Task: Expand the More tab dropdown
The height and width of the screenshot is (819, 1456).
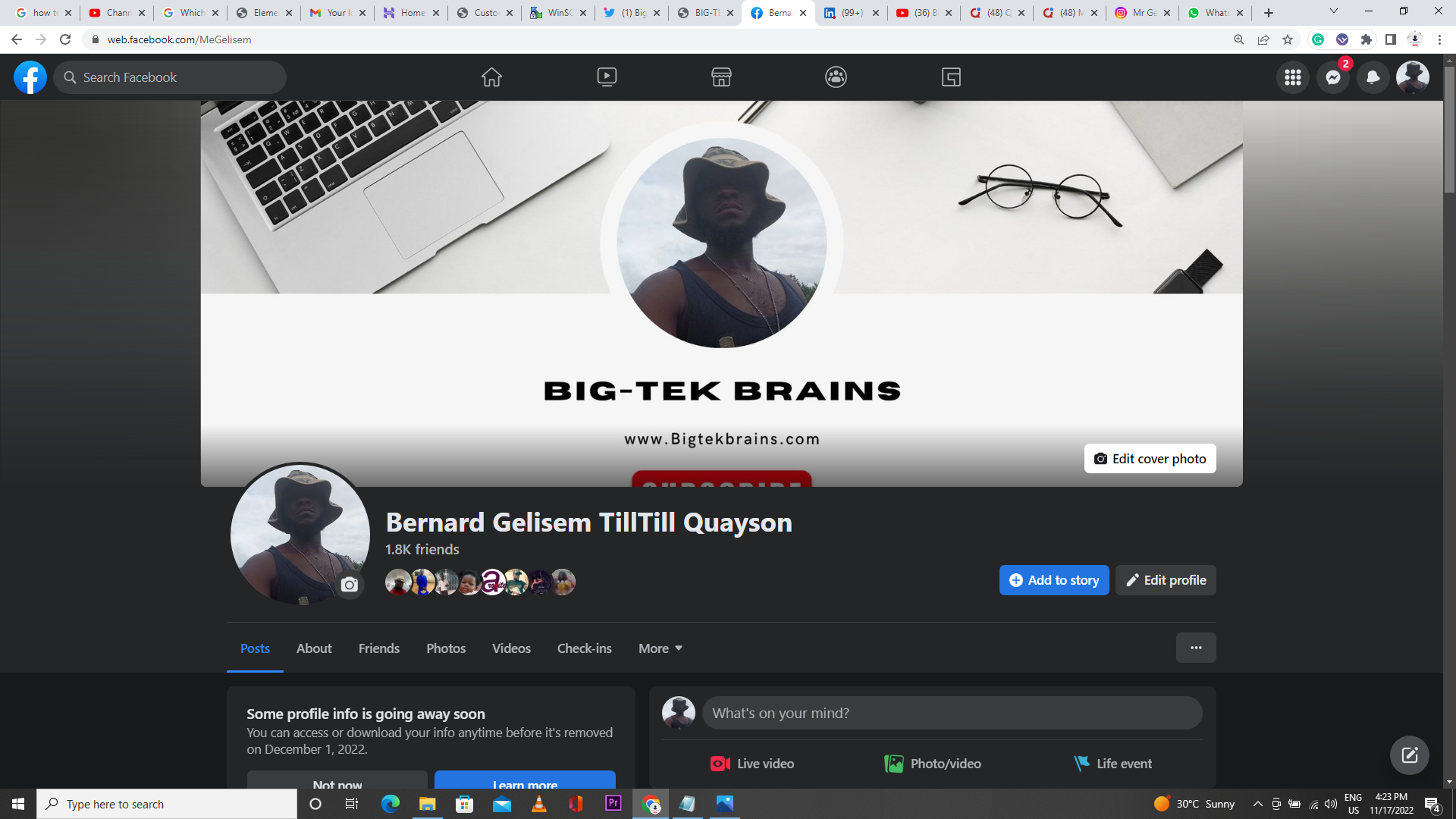Action: pyautogui.click(x=659, y=648)
